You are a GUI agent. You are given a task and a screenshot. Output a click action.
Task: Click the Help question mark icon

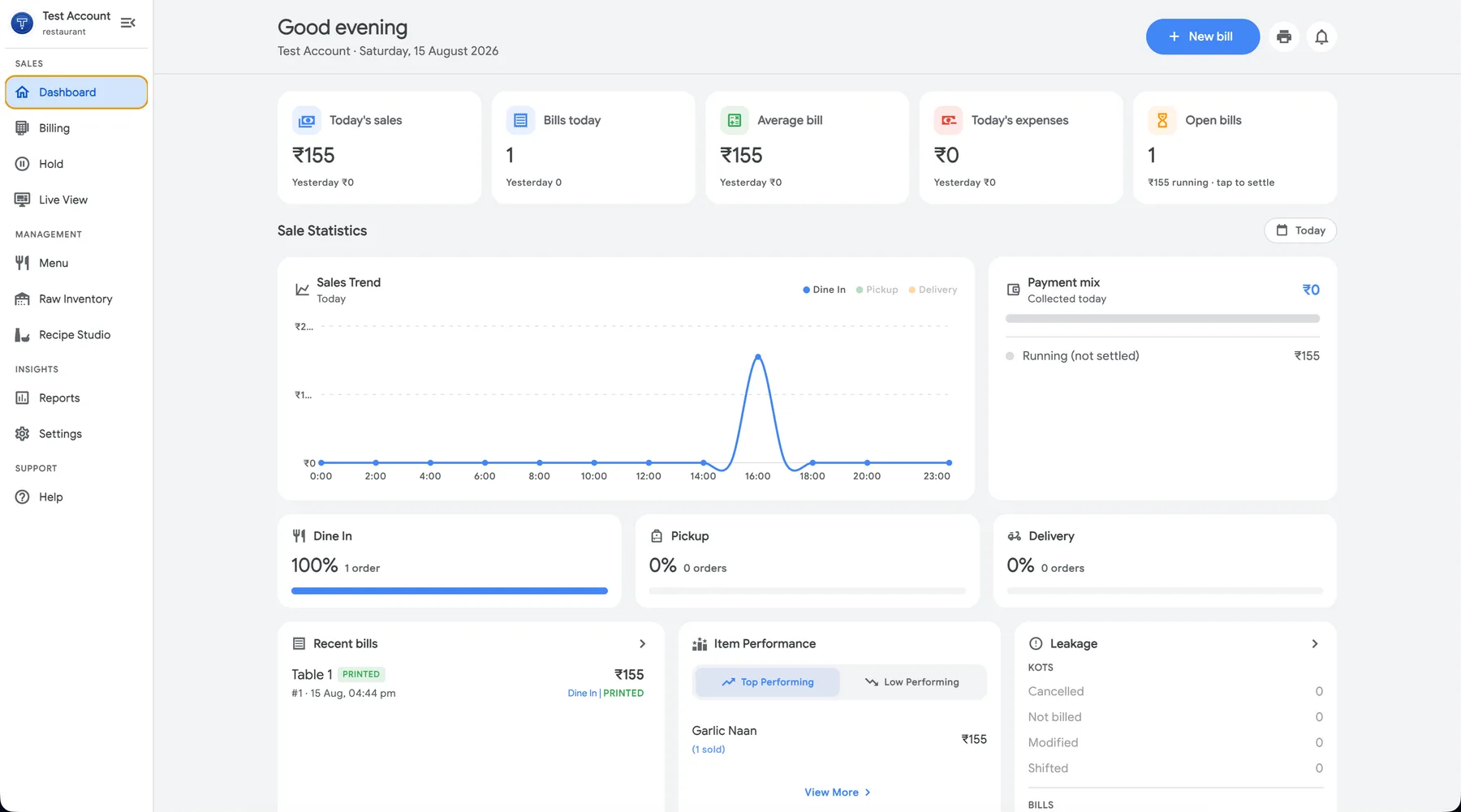tap(23, 497)
